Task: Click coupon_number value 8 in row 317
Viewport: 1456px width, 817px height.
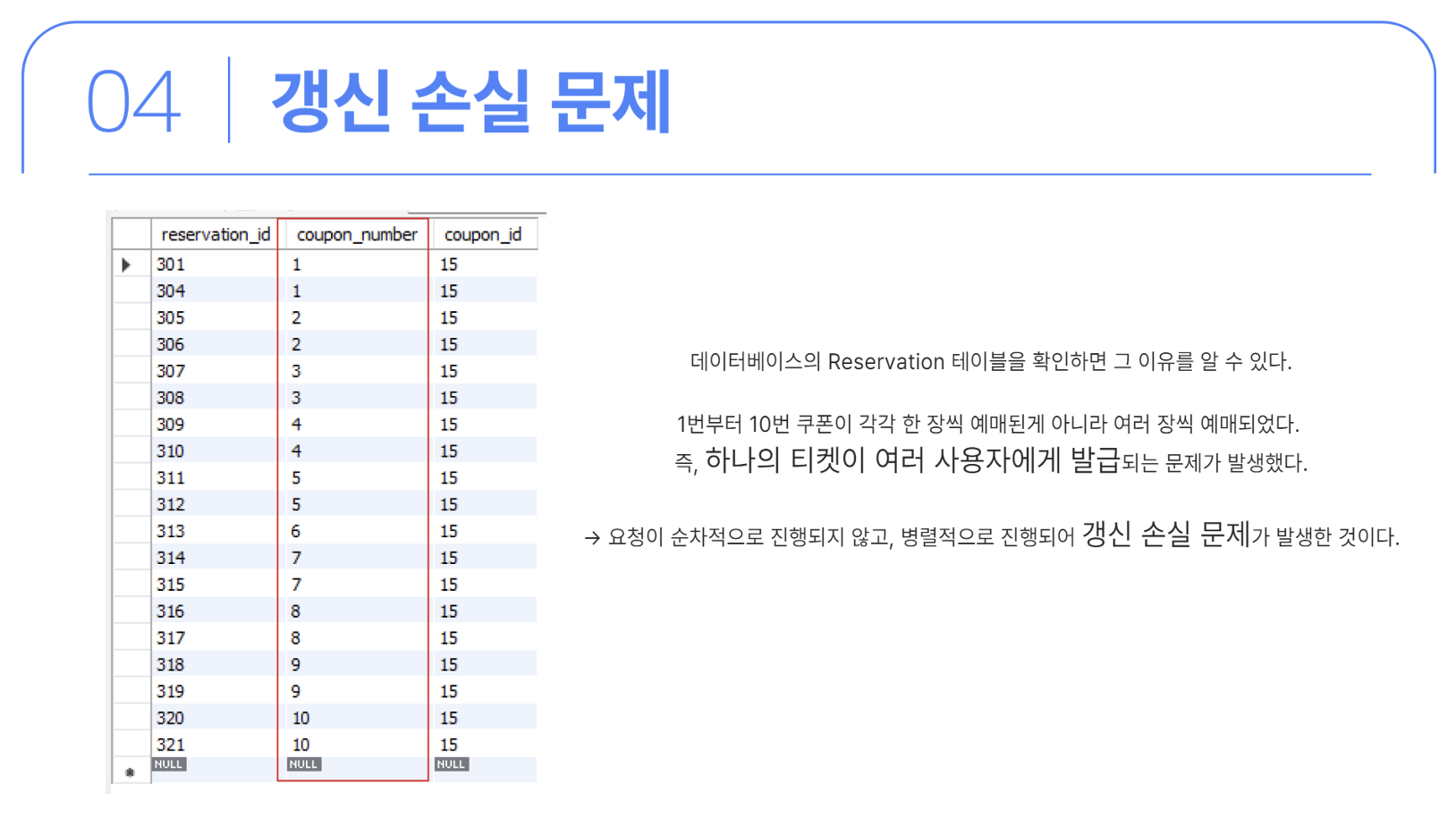Action: (x=296, y=638)
